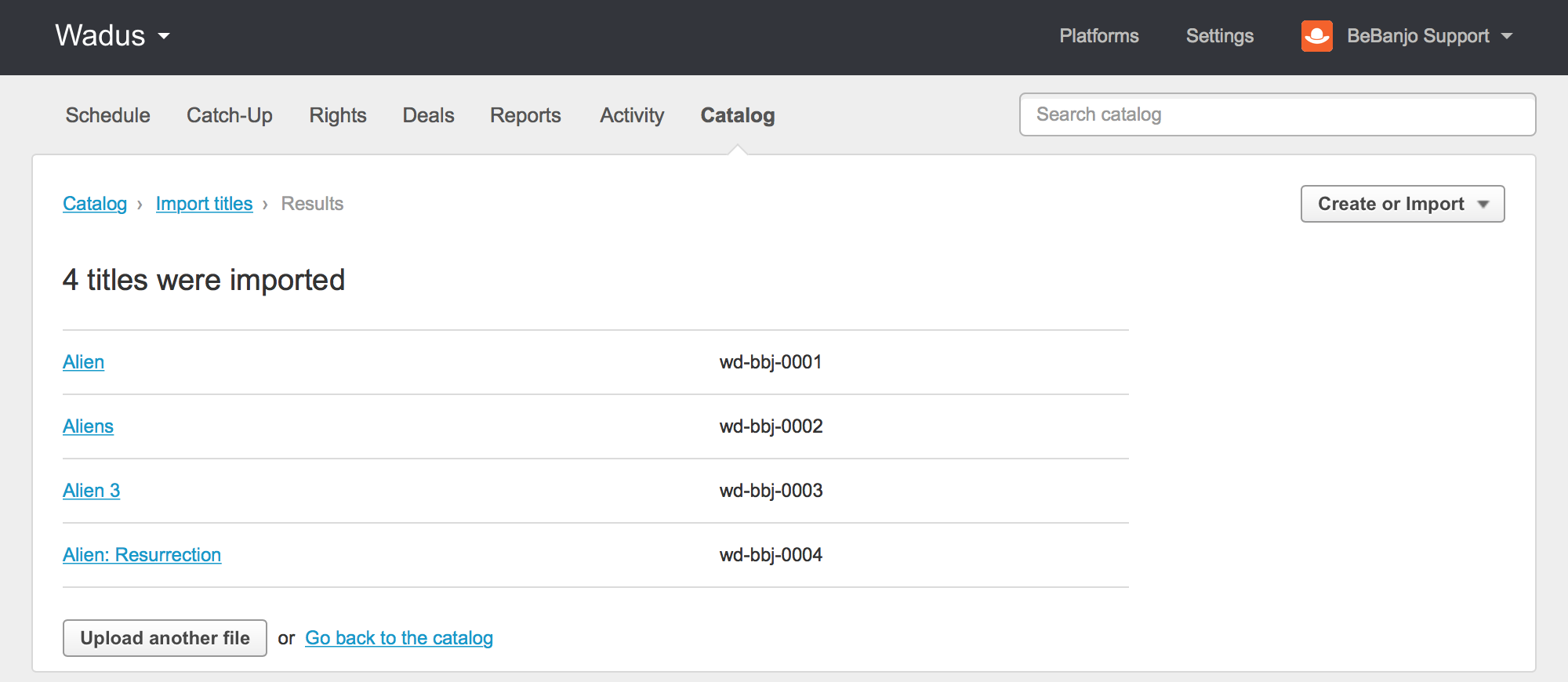Viewport: 1568px width, 682px height.
Task: Open the Aliens title link
Action: pyautogui.click(x=88, y=426)
